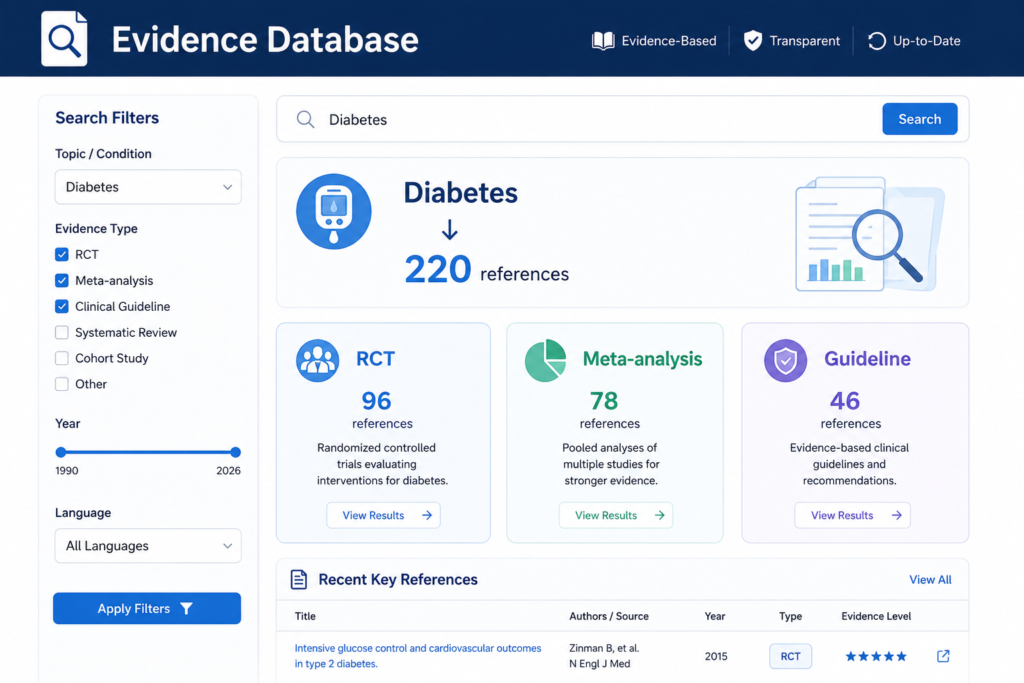Enable the Systematic Review checkbox

[62, 332]
